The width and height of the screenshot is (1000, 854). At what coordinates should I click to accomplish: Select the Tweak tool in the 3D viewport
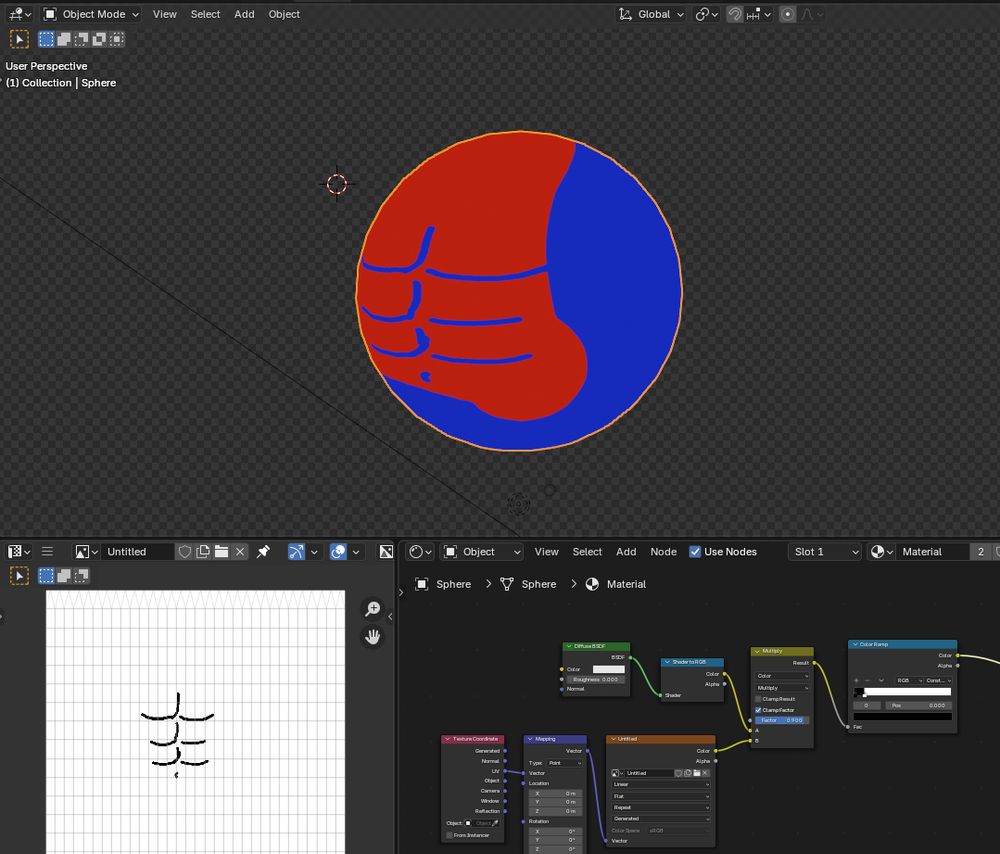tap(18, 39)
